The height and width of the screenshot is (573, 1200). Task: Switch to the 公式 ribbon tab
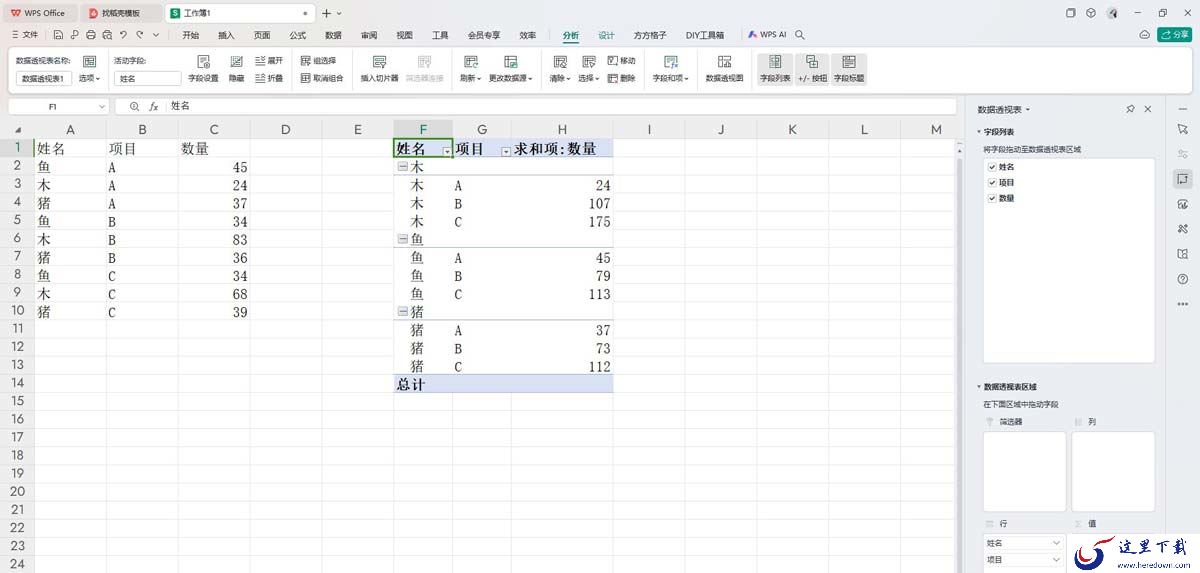297,35
